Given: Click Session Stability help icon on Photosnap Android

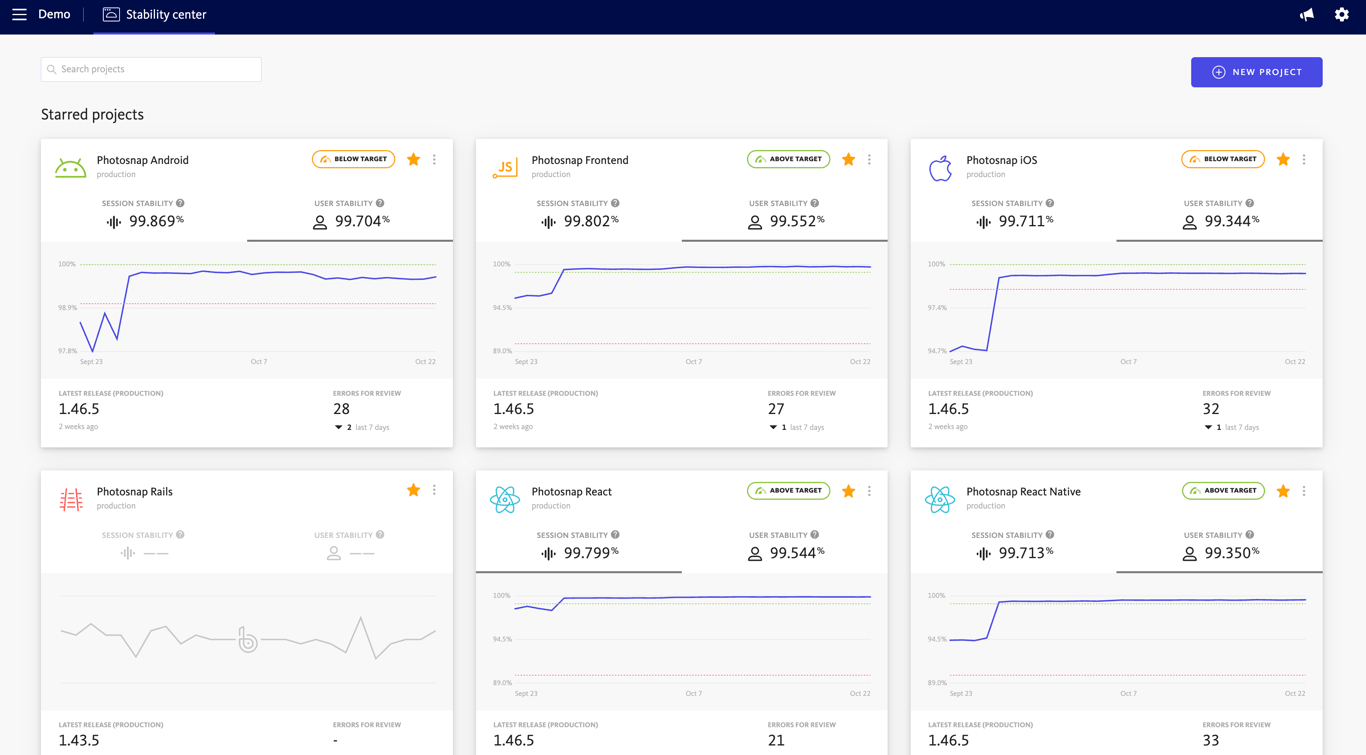Looking at the screenshot, I should click(180, 203).
